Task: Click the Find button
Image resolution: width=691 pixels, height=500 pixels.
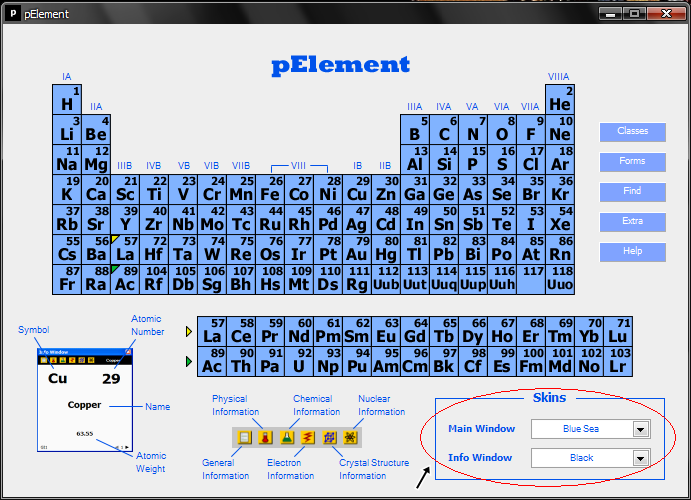Action: pos(632,192)
